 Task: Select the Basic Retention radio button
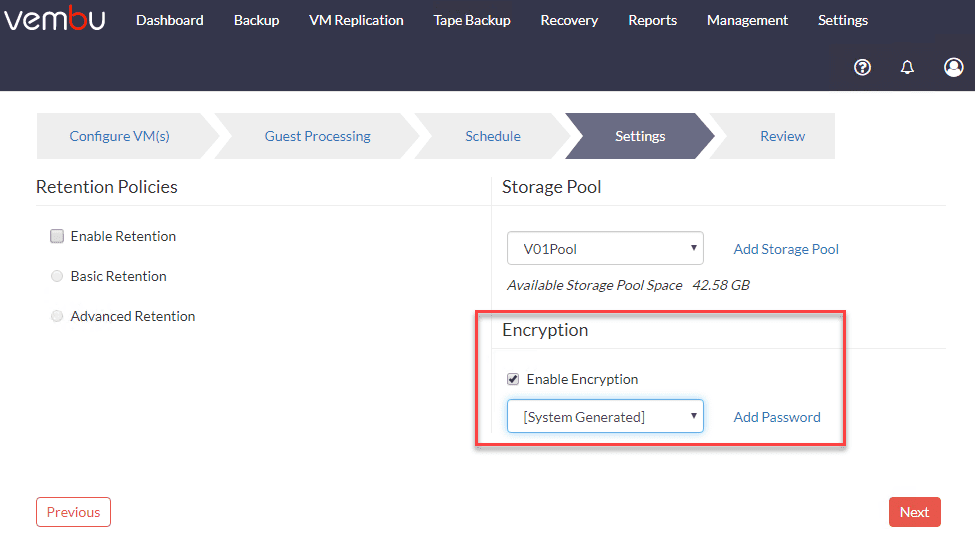pyautogui.click(x=57, y=277)
